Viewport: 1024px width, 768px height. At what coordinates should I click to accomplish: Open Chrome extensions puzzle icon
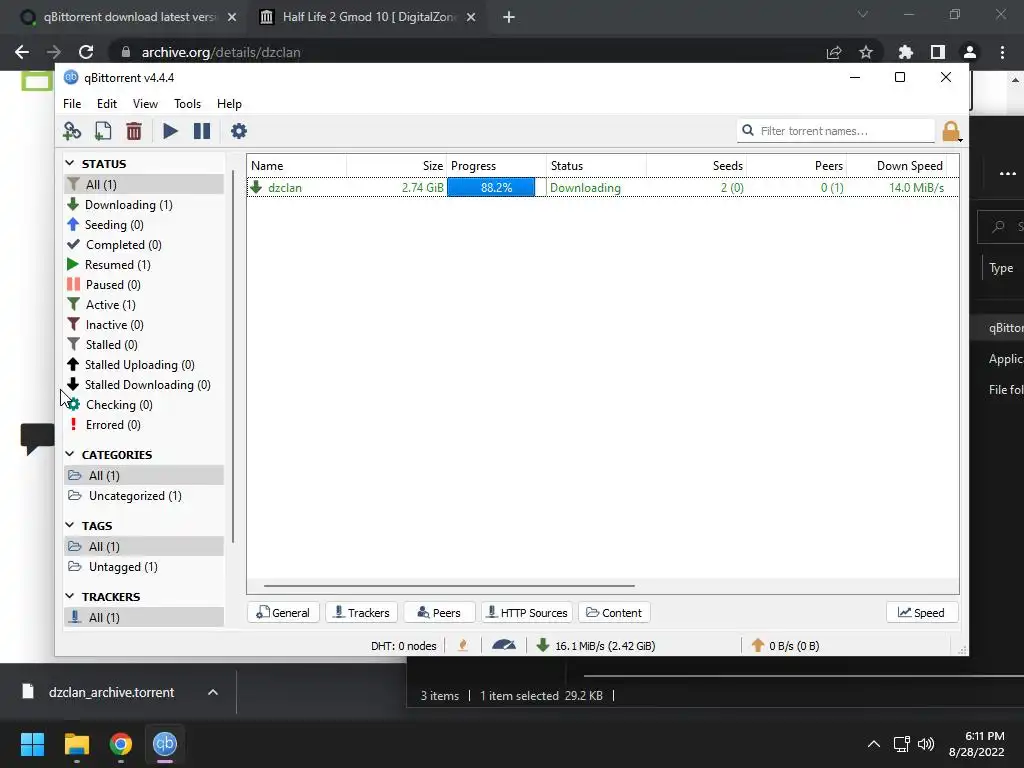pyautogui.click(x=906, y=52)
